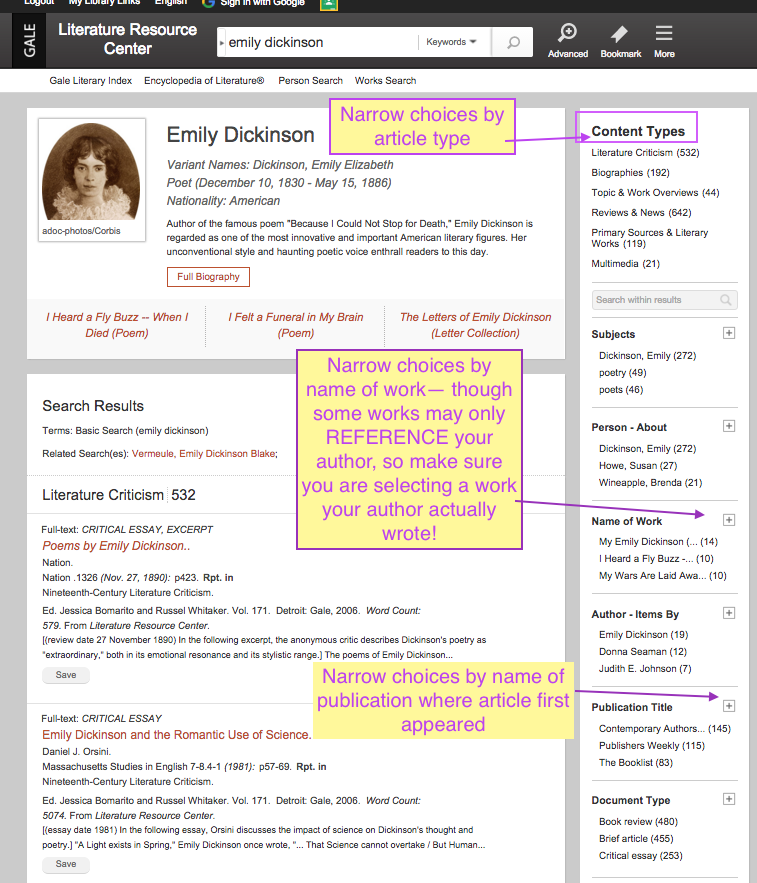Click the GALE logo
757x883 pixels.
[29, 41]
